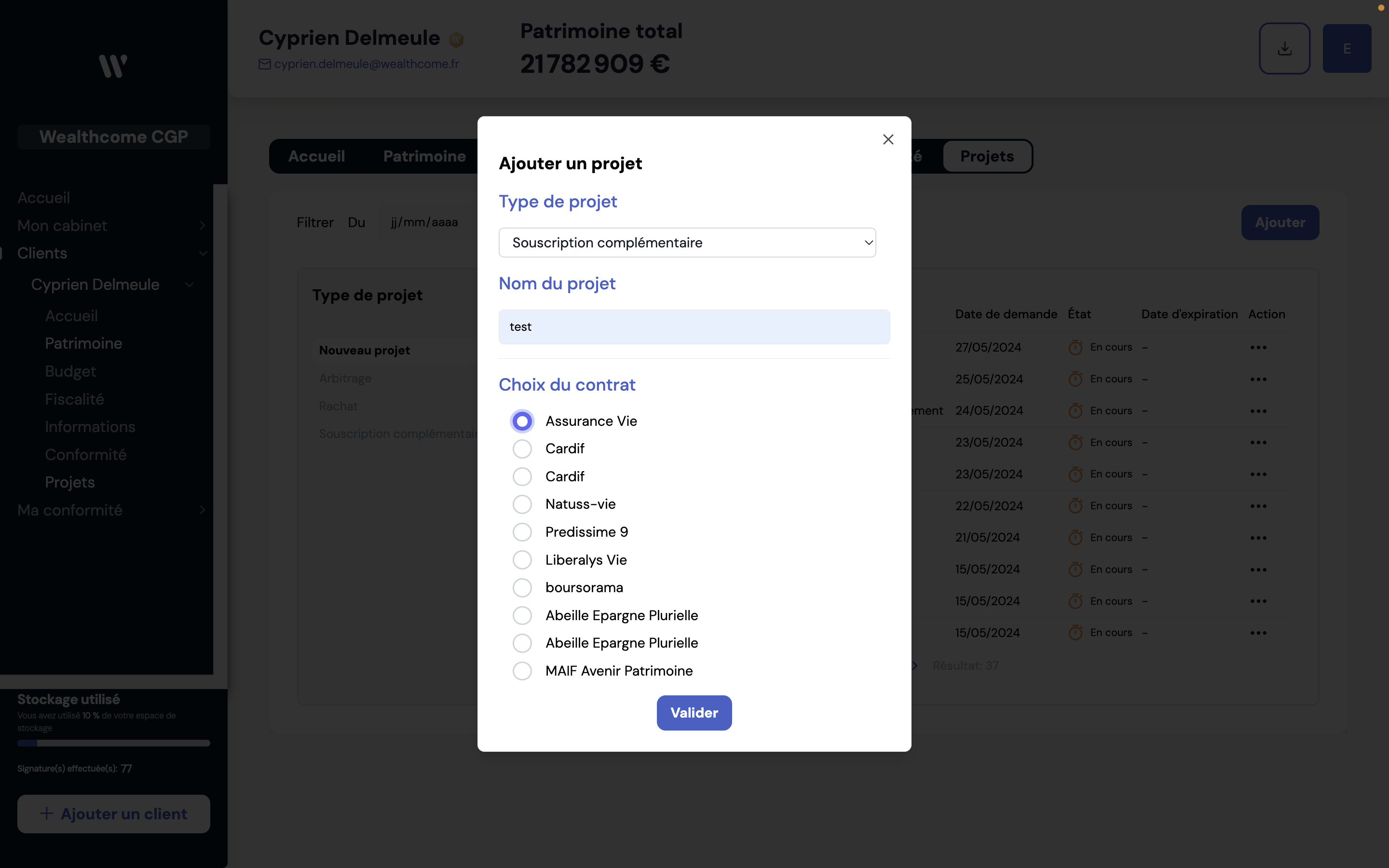Open Conformité in the sidebar

coord(85,455)
